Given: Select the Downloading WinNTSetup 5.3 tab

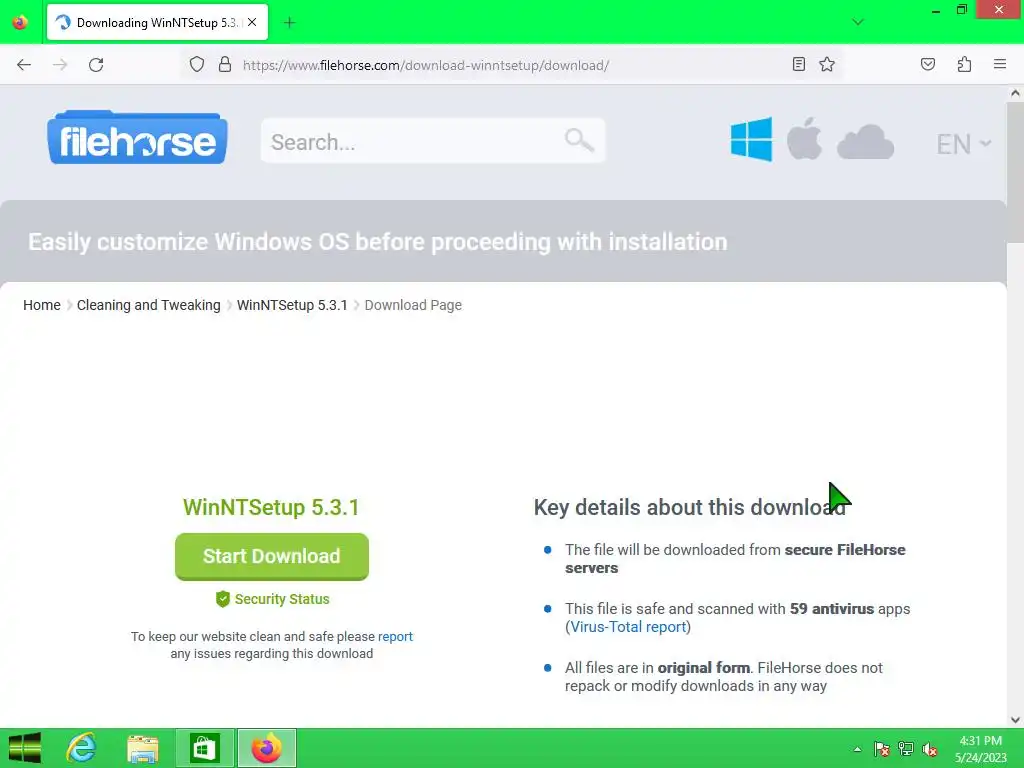Looking at the screenshot, I should pyautogui.click(x=157, y=22).
